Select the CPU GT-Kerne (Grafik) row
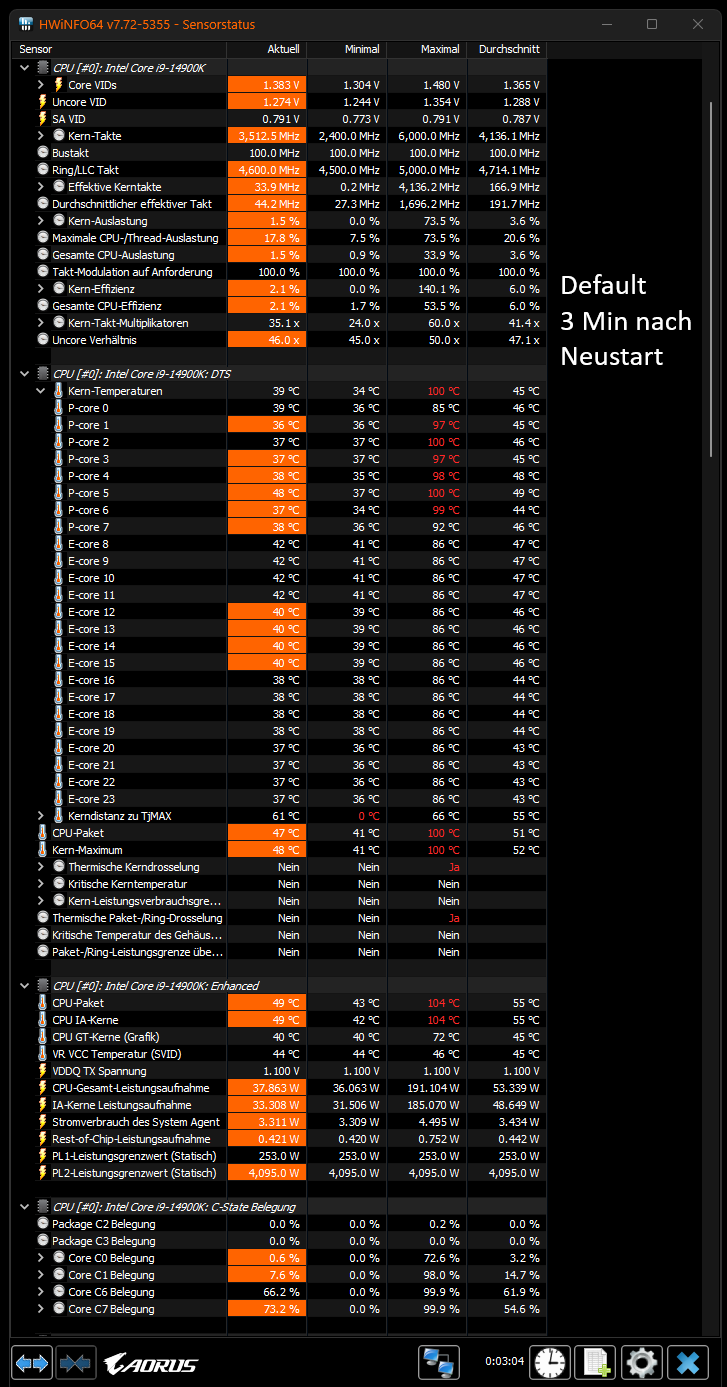This screenshot has width=727, height=1387. (279, 1037)
